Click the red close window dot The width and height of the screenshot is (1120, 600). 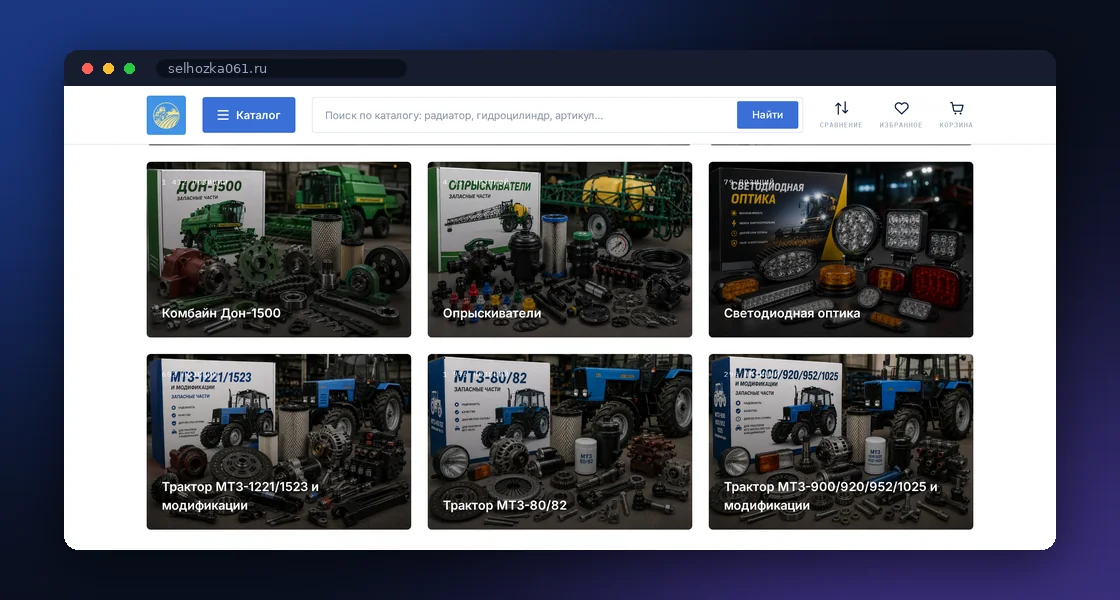pyautogui.click(x=87, y=69)
